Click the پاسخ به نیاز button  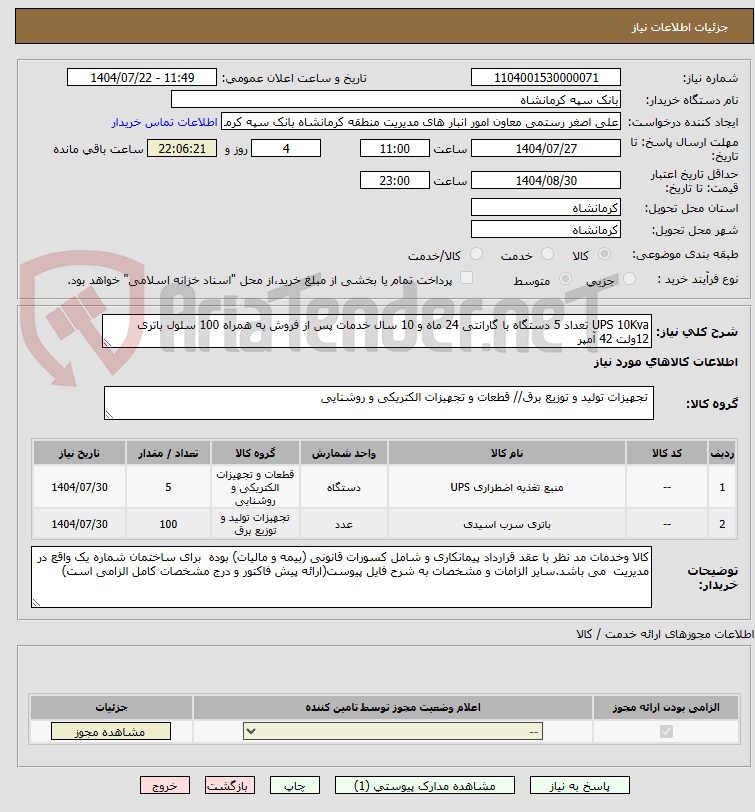coord(579,786)
